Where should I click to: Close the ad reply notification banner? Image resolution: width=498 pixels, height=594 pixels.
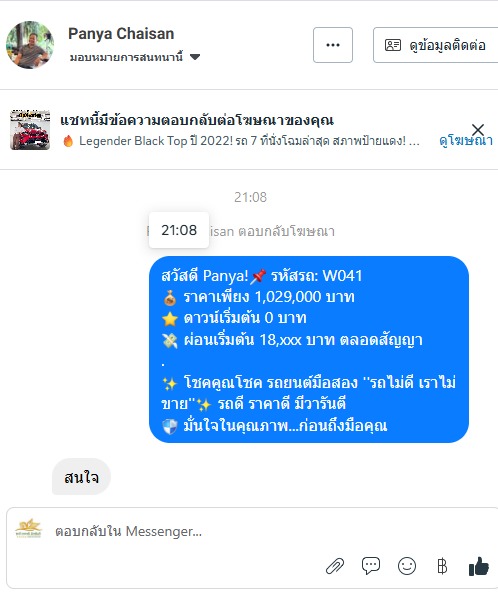tap(478, 130)
